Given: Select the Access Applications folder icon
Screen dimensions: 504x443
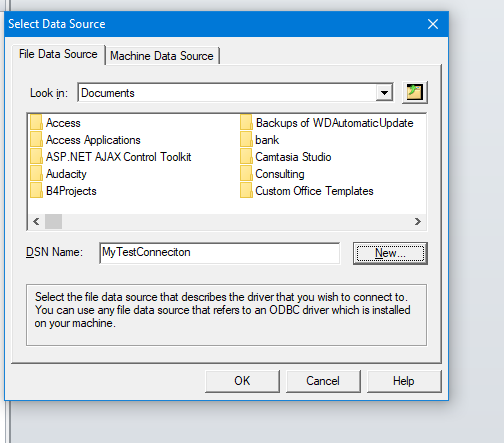Looking at the screenshot, I should (x=36, y=140).
